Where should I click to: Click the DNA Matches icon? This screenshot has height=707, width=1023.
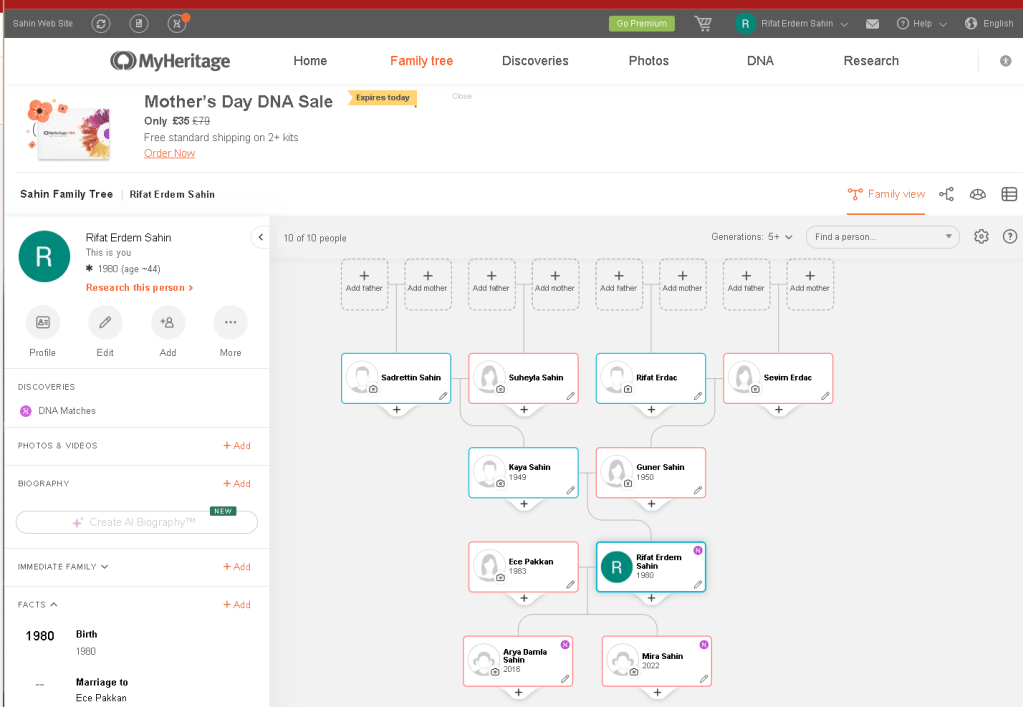click(25, 411)
